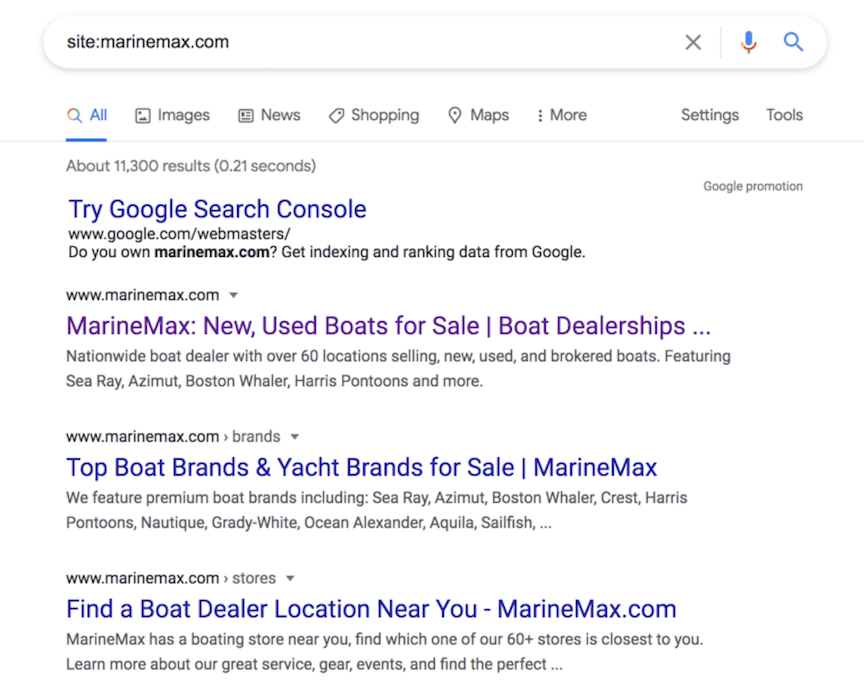The width and height of the screenshot is (864, 688).
Task: Click the blue magnifying glass search icon
Action: [793, 42]
